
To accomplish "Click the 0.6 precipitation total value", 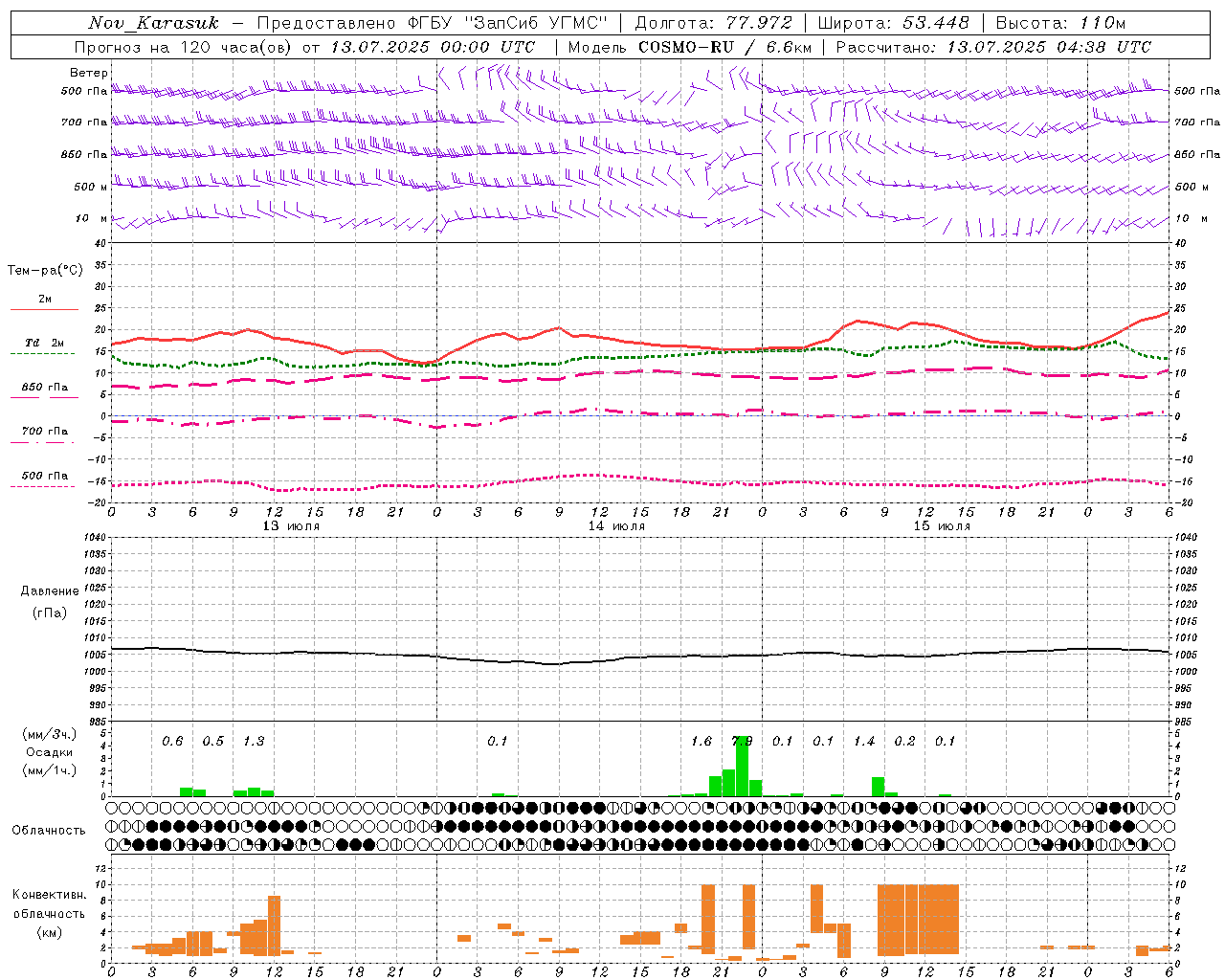I will [x=172, y=742].
